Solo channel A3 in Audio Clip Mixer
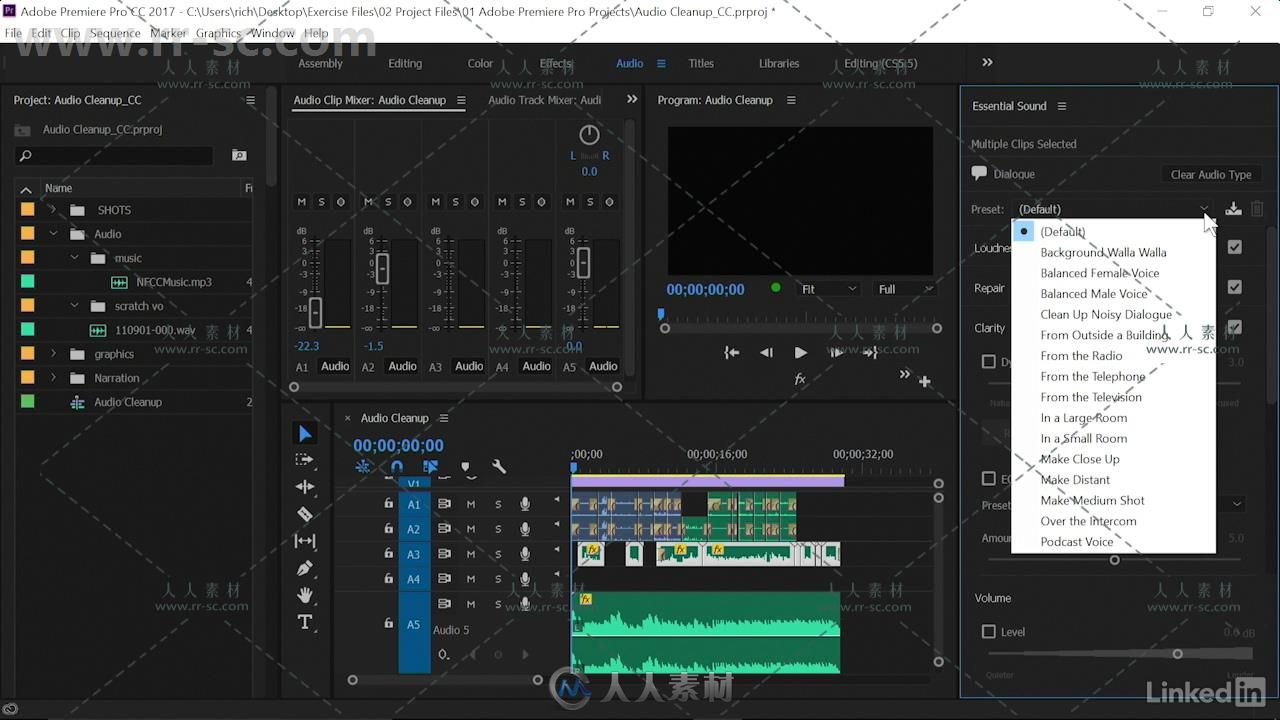Viewport: 1280px width, 720px height. (455, 202)
